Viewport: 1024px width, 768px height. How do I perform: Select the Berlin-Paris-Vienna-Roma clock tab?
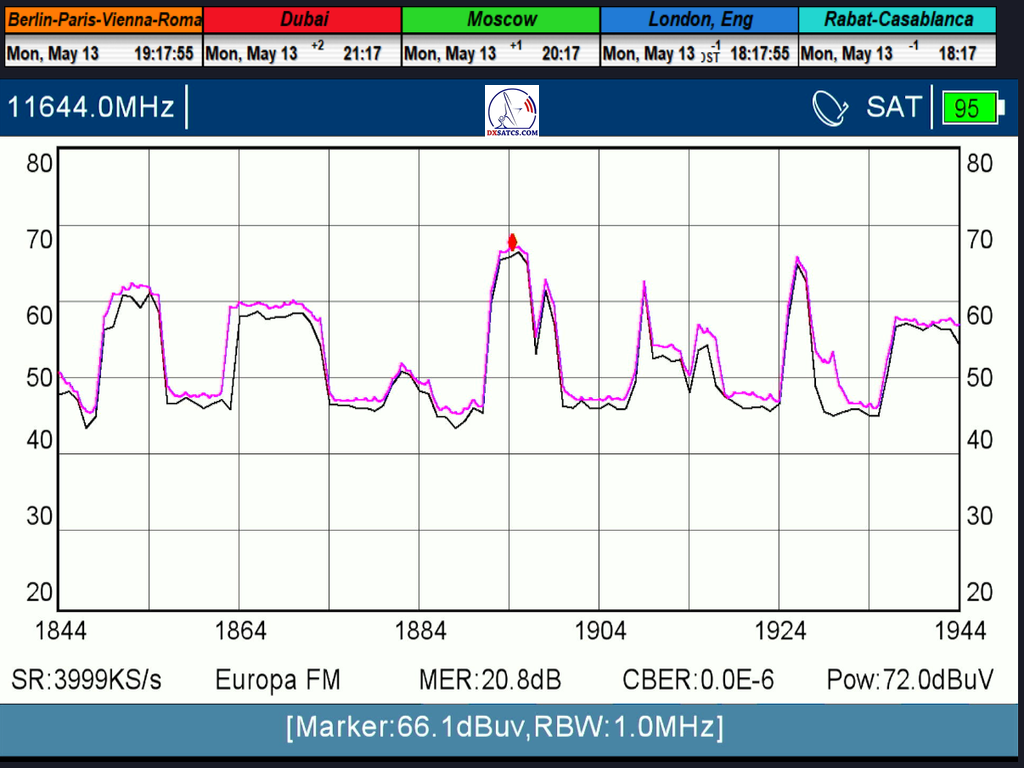pos(104,19)
